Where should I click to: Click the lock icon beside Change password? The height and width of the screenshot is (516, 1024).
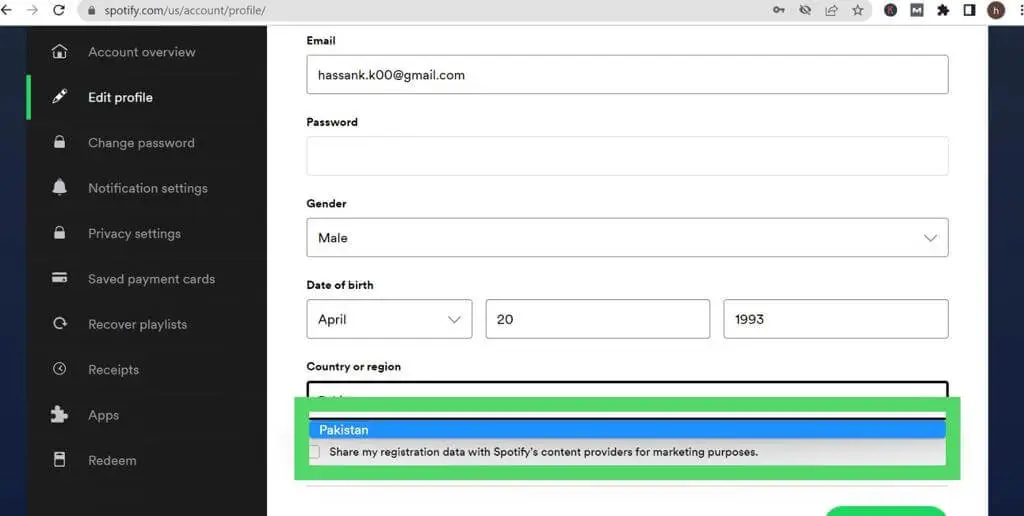coord(59,142)
